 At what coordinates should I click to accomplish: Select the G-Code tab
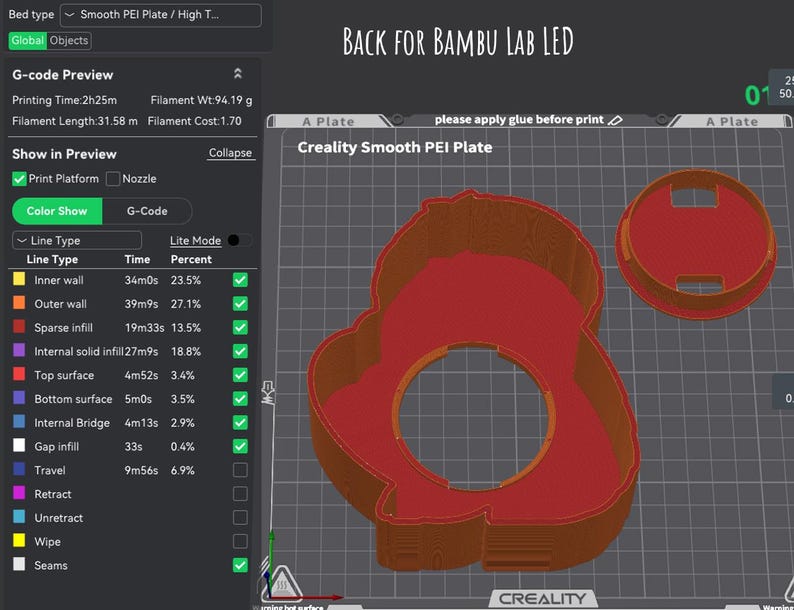(x=147, y=211)
